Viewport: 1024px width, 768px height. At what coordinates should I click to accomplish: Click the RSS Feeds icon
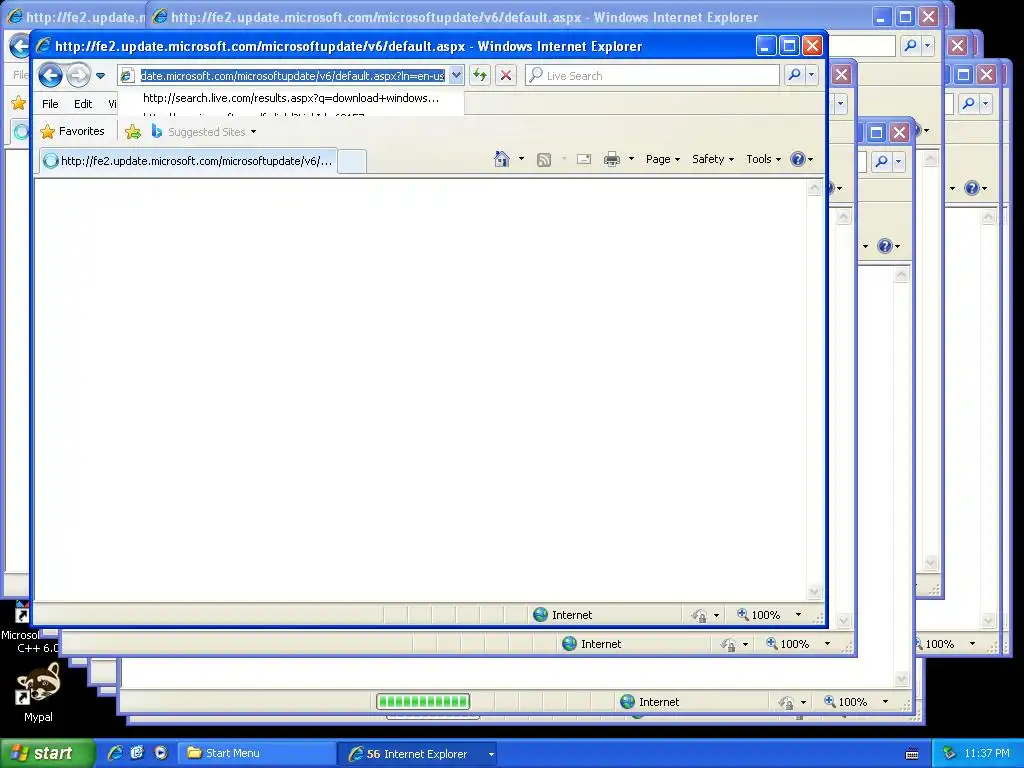(543, 160)
